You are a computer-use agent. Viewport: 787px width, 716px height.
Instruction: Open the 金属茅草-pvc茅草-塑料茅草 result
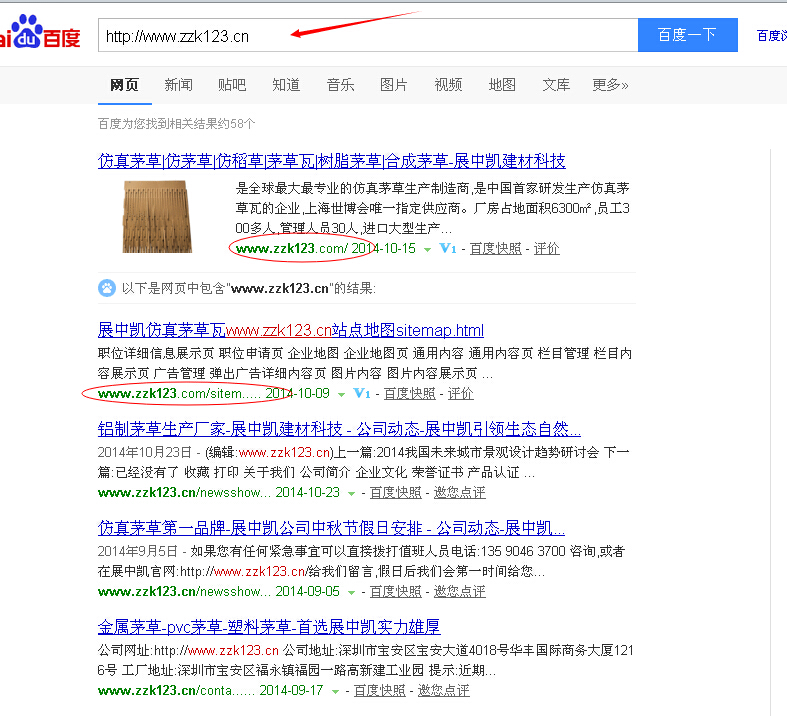click(x=269, y=627)
